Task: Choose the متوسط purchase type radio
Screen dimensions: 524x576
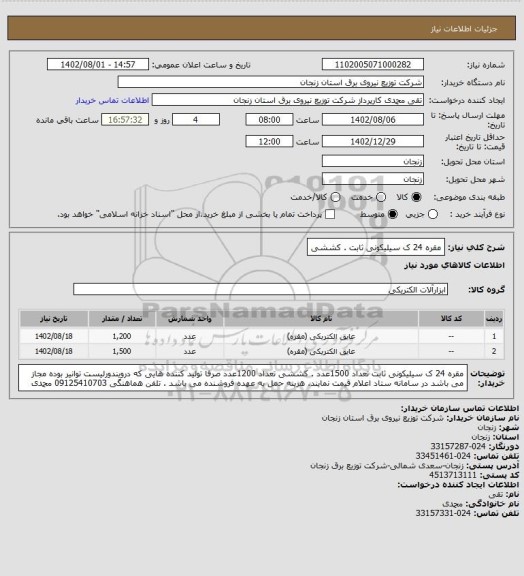Action: (x=393, y=214)
